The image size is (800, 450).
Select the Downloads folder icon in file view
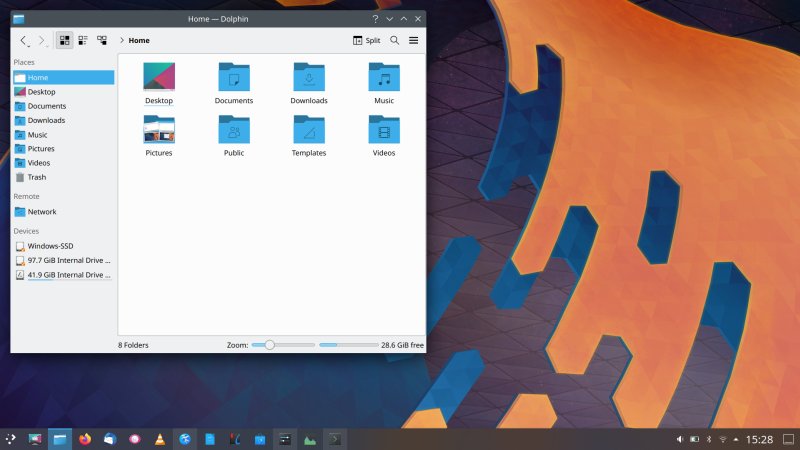(309, 77)
